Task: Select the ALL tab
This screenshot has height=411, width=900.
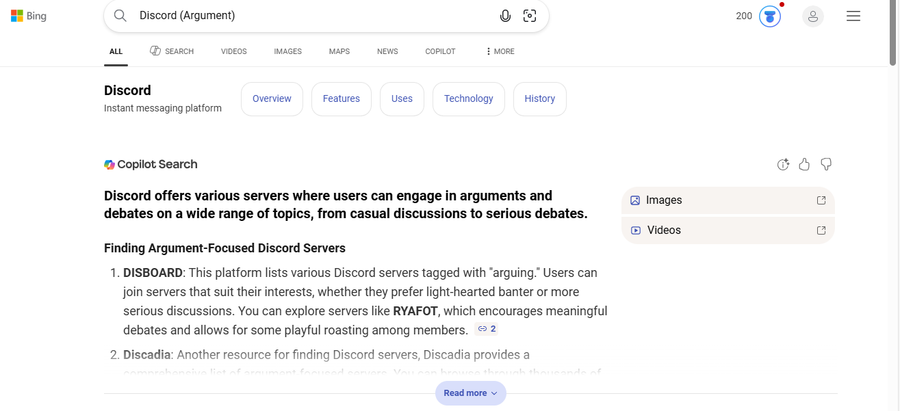Action: click(x=116, y=51)
